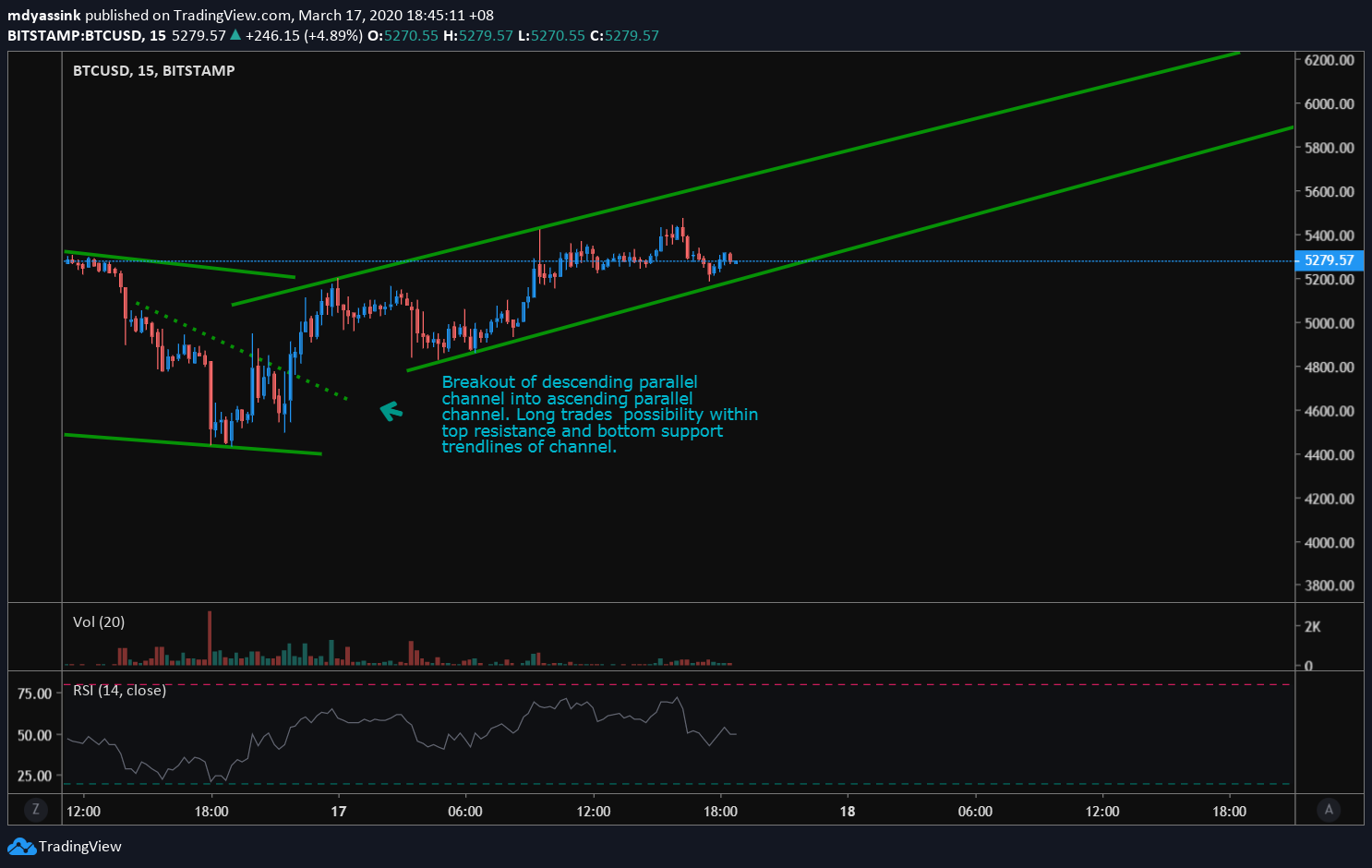Click the C:5279.57 close value

pyautogui.click(x=624, y=35)
